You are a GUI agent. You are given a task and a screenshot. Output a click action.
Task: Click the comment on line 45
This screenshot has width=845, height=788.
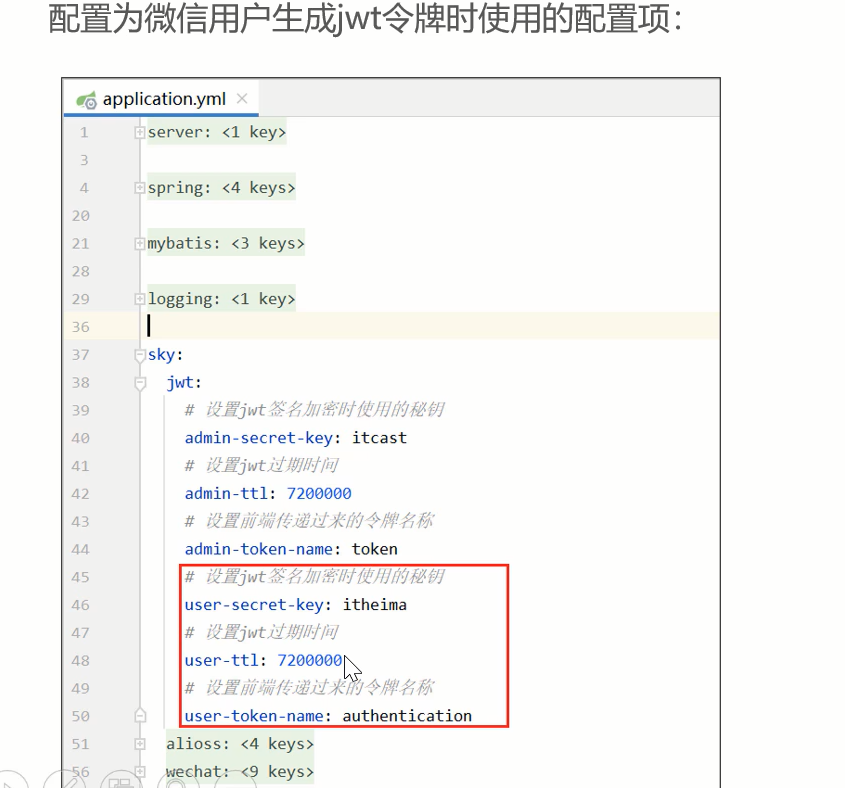[315, 577]
